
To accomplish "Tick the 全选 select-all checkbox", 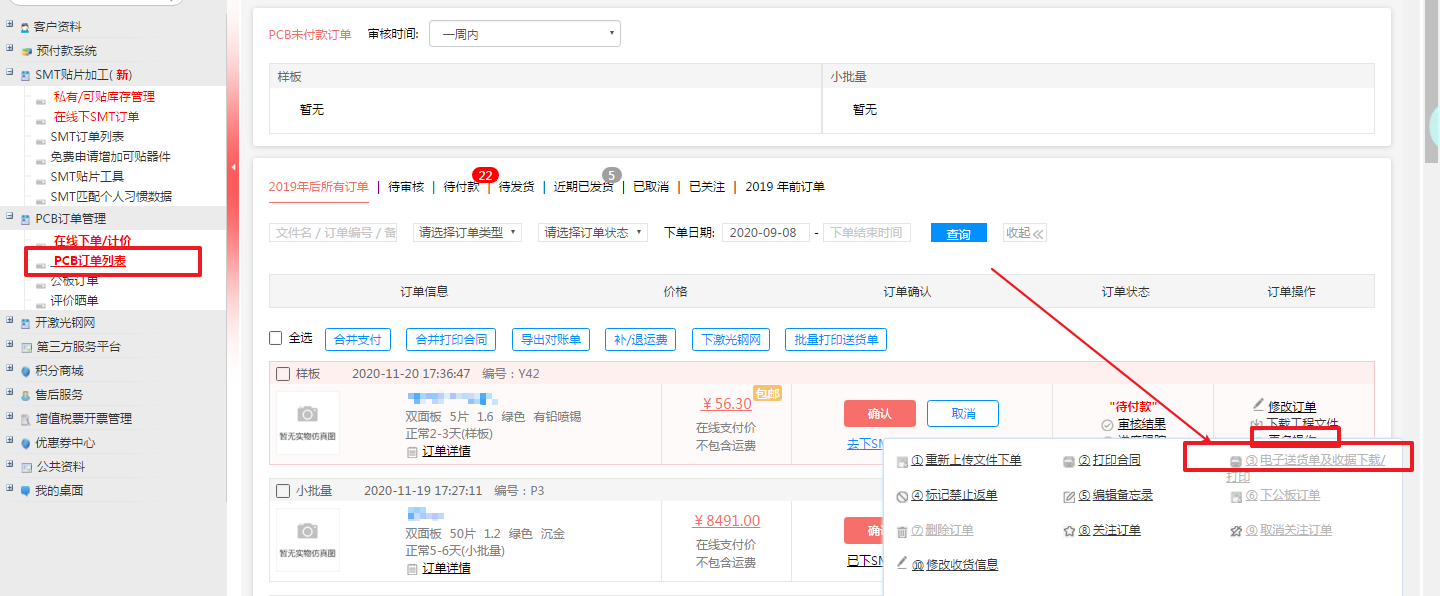I will coord(276,339).
